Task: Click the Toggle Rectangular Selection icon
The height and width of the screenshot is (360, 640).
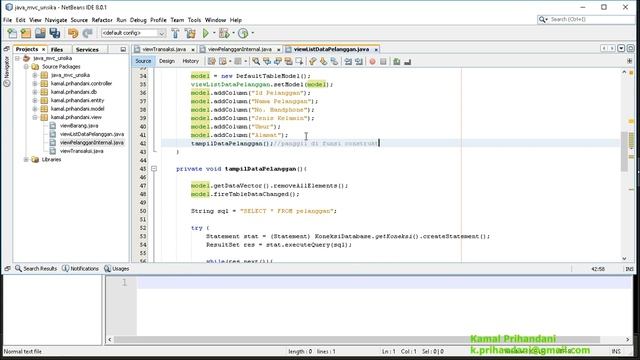Action: 299,62
